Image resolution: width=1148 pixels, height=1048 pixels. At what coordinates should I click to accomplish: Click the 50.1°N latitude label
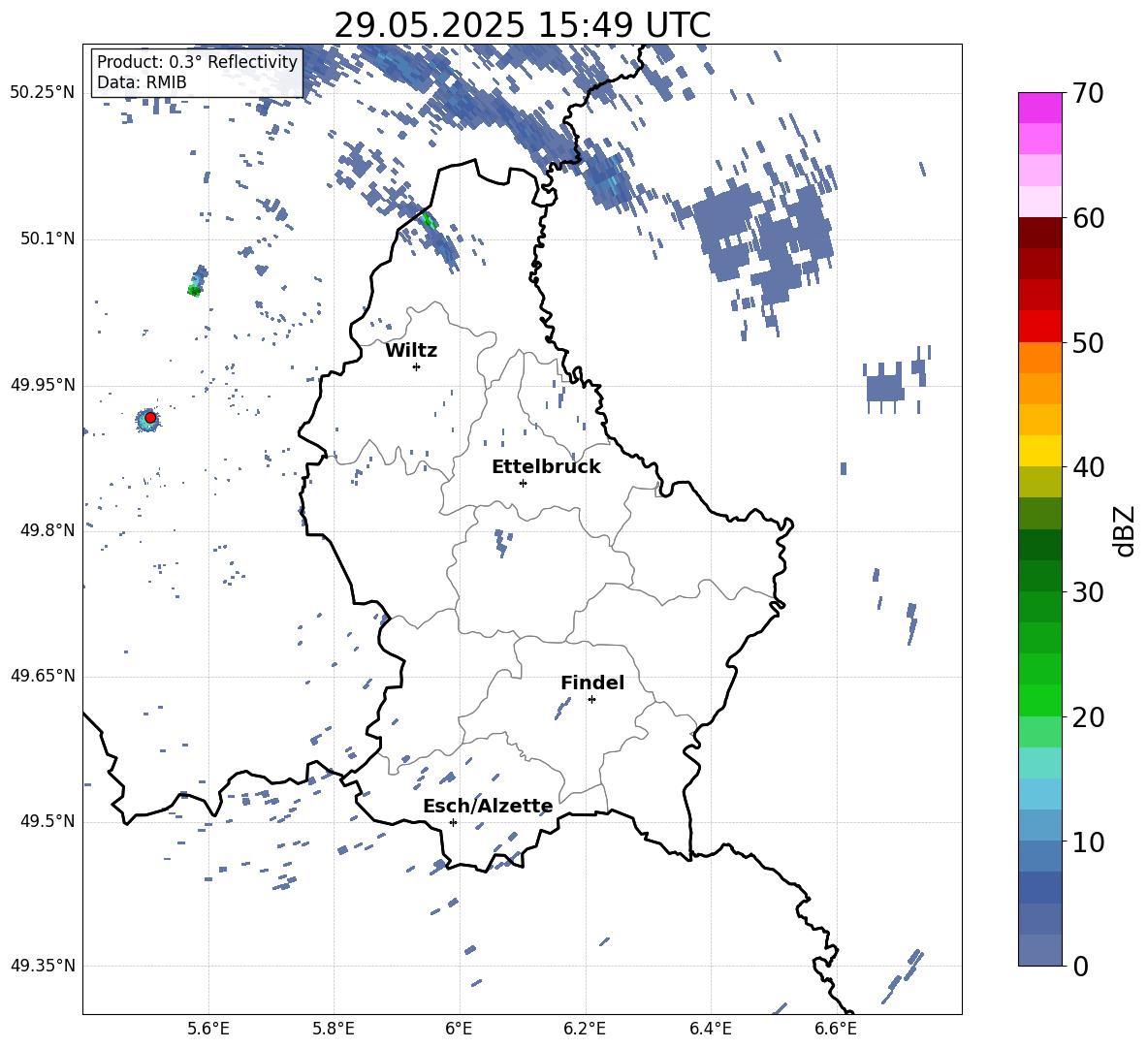48,238
